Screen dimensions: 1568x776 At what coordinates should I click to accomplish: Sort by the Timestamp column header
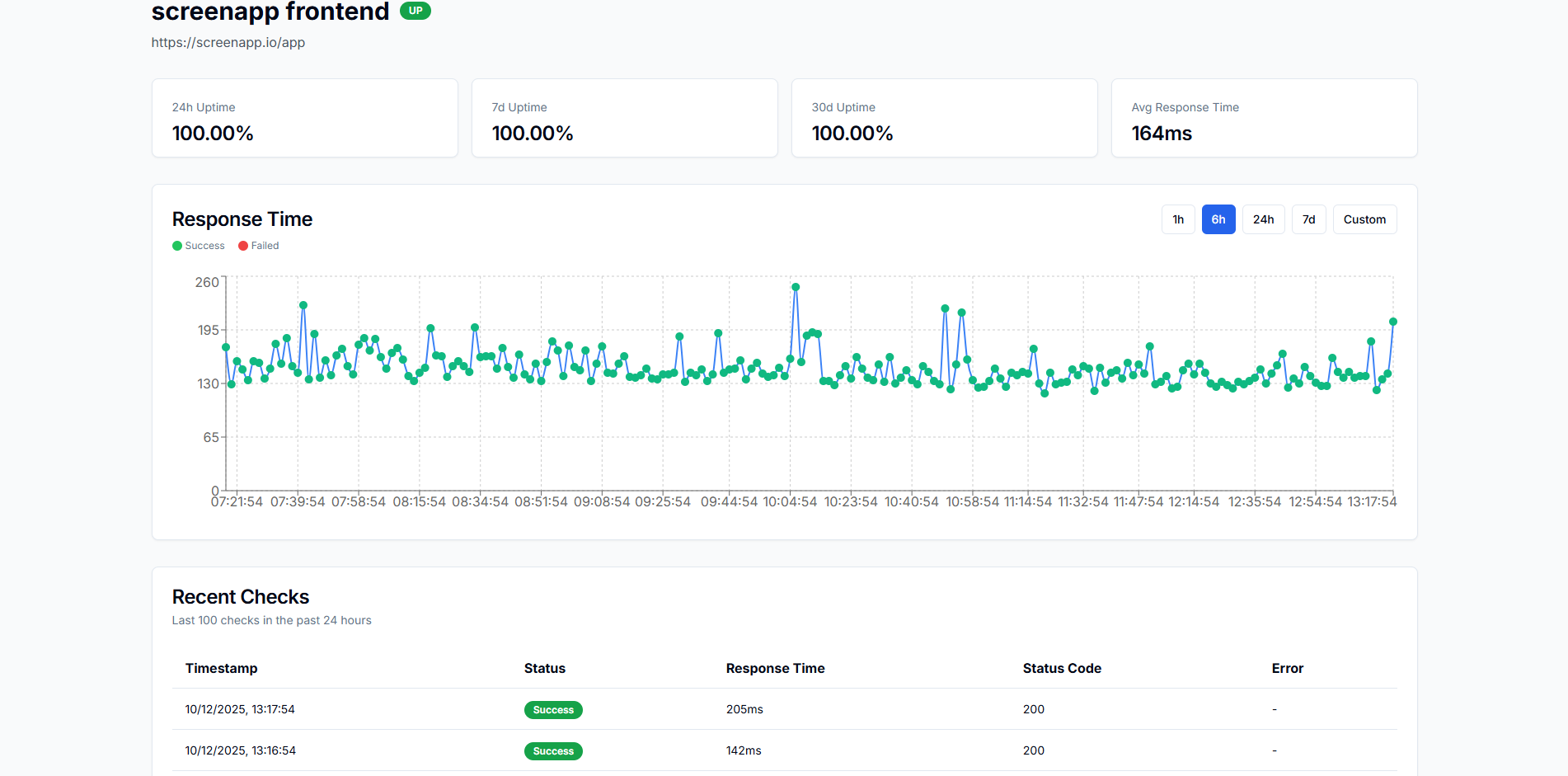click(x=221, y=669)
